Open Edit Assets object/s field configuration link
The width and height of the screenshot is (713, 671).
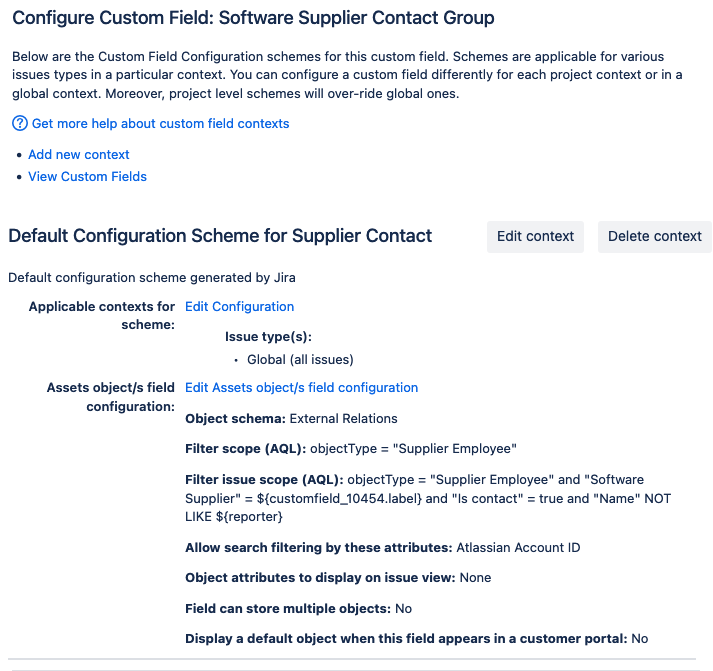[301, 387]
